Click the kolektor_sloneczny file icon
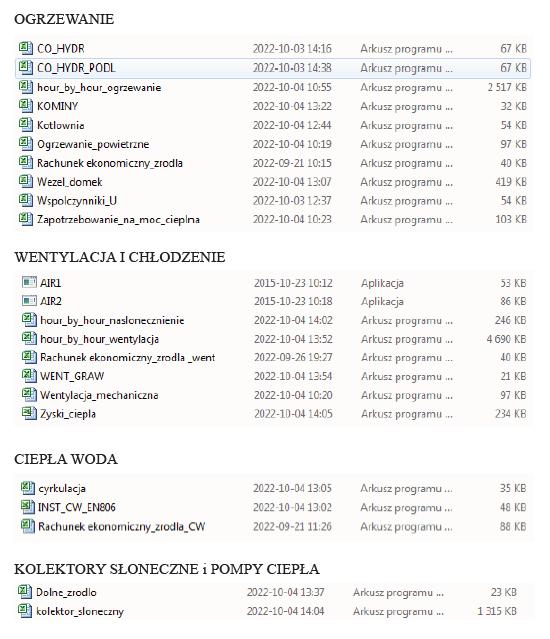The image size is (550, 639). pos(25,611)
